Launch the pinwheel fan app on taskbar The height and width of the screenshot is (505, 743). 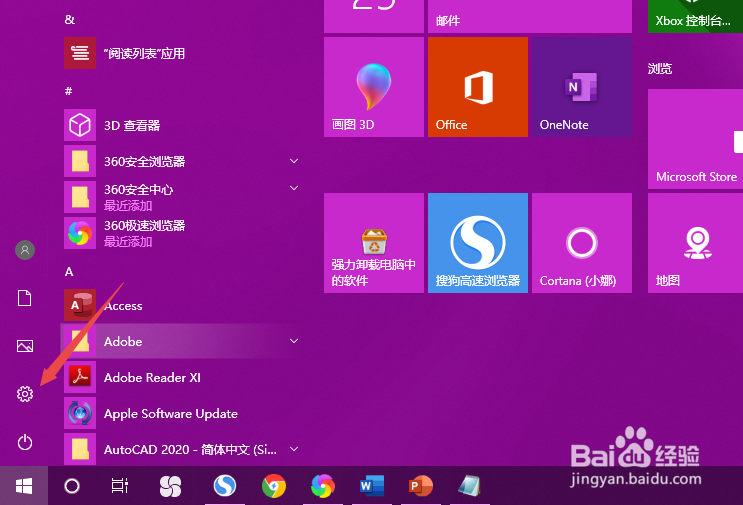click(170, 486)
